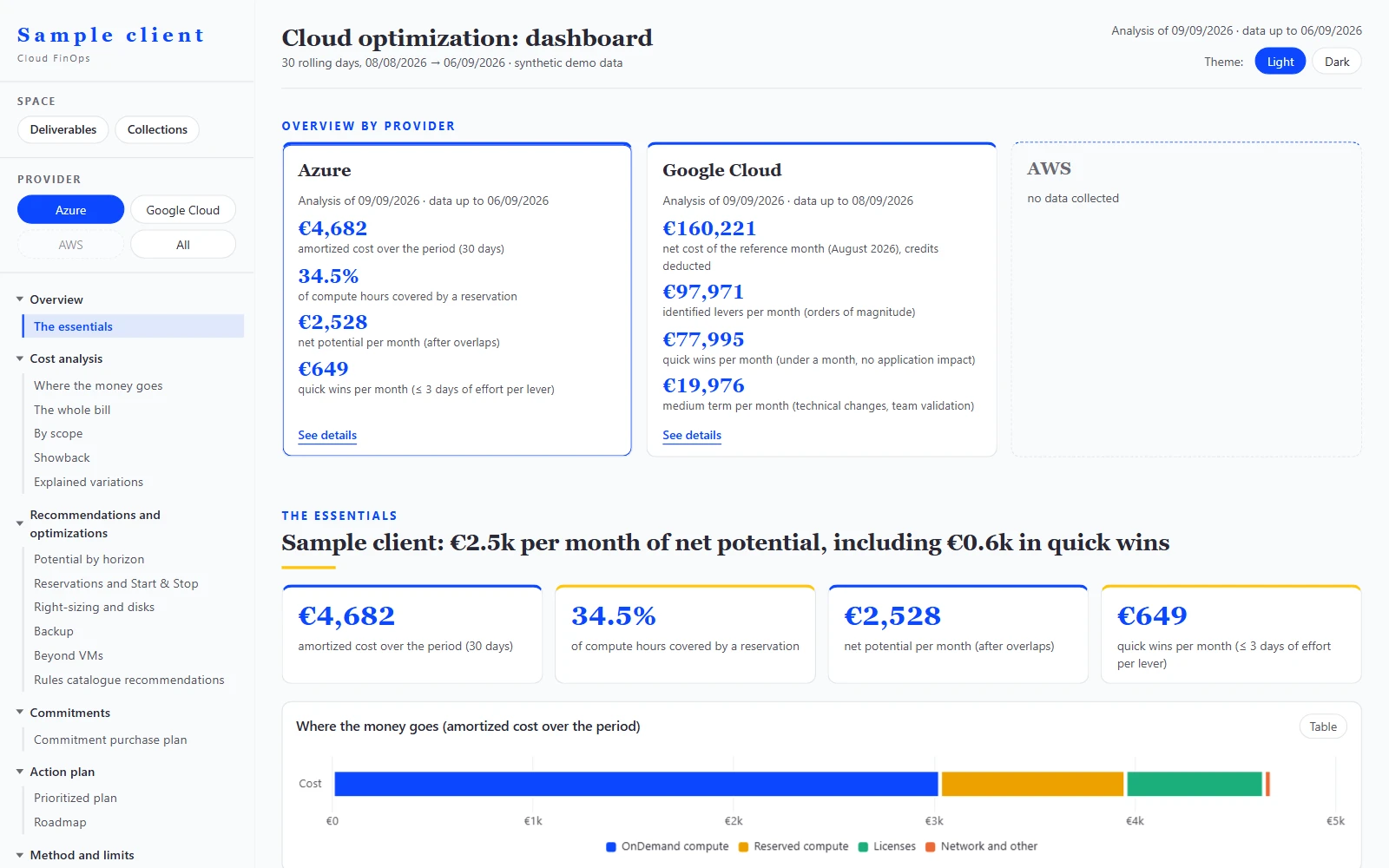Open Right-sizing and disks
Screen dimensions: 1389x868
94,608
